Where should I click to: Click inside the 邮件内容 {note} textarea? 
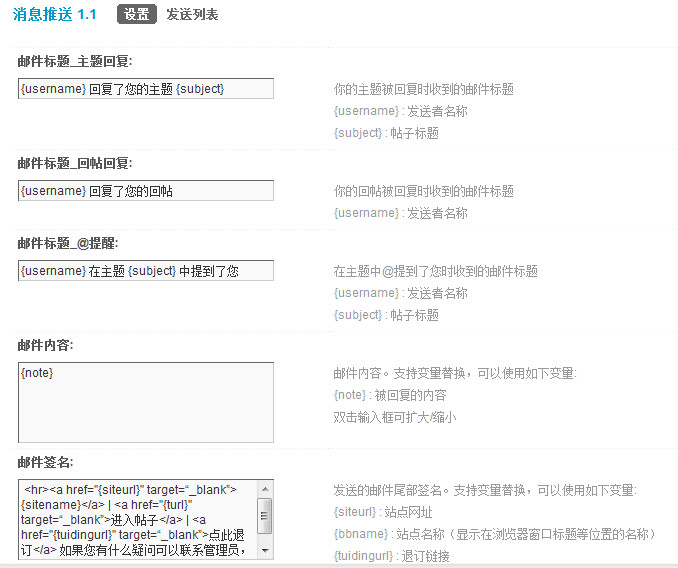point(146,402)
